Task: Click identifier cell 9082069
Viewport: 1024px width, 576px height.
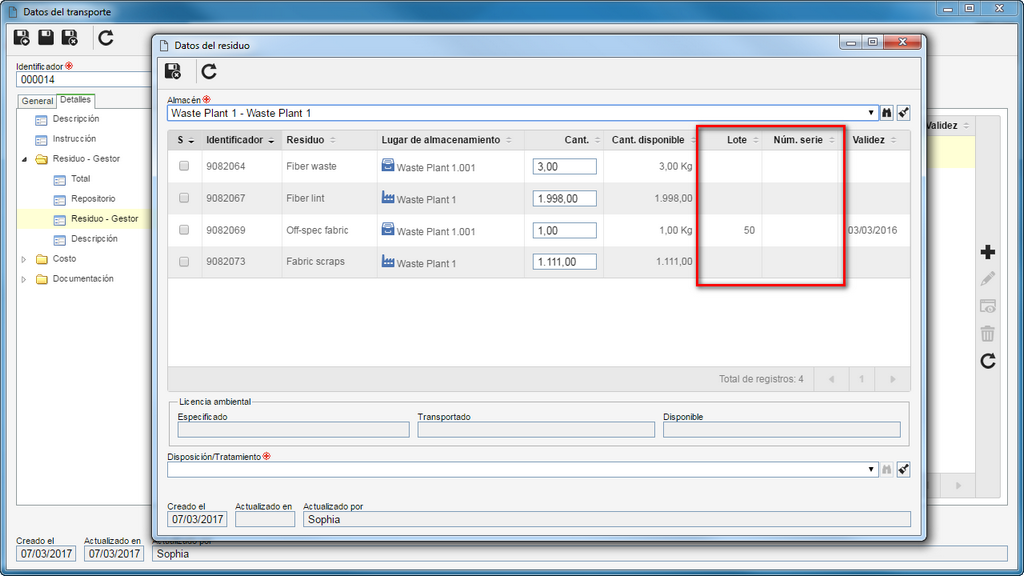Action: [x=225, y=231]
